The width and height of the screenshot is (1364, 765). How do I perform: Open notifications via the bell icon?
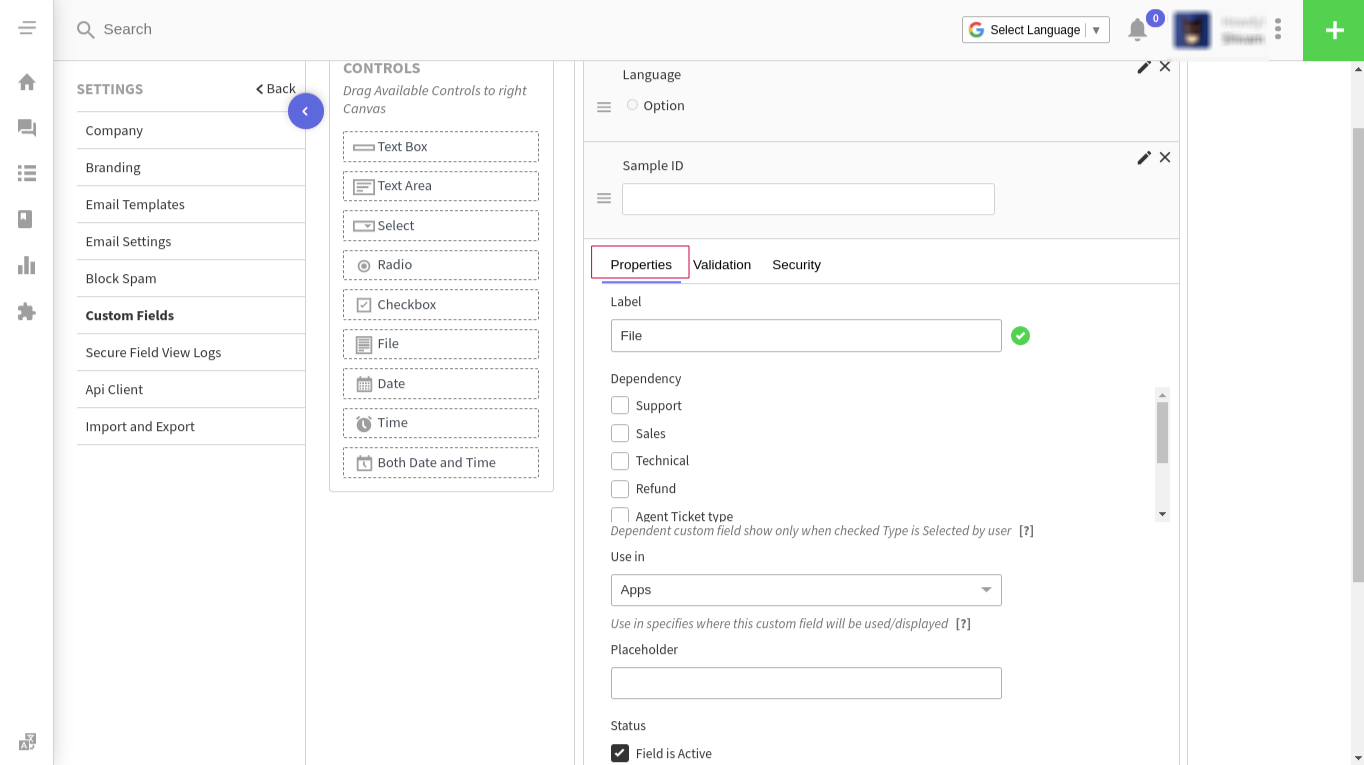[x=1137, y=29]
